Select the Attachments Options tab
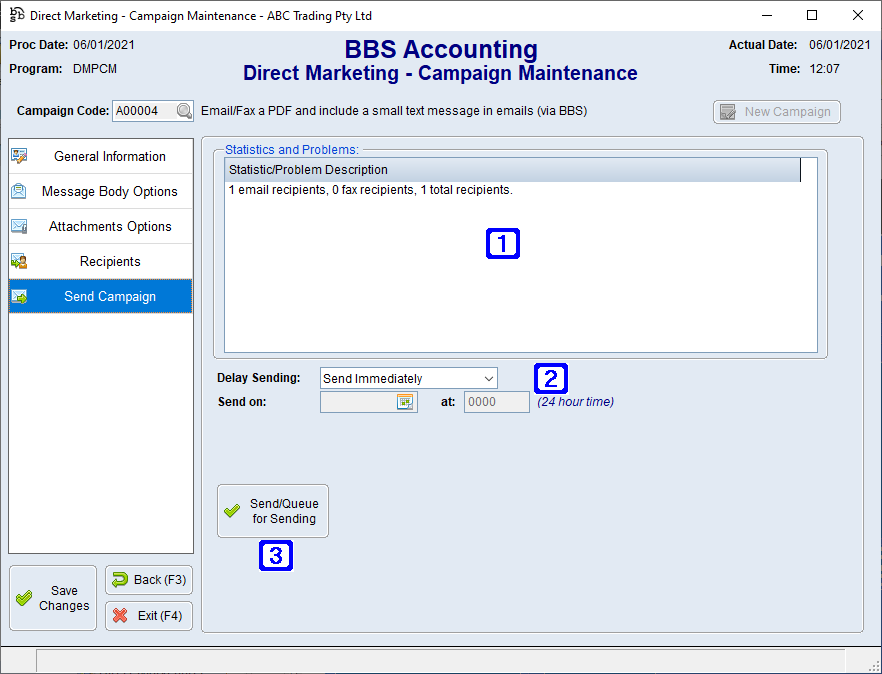Image resolution: width=882 pixels, height=674 pixels. [x=110, y=226]
